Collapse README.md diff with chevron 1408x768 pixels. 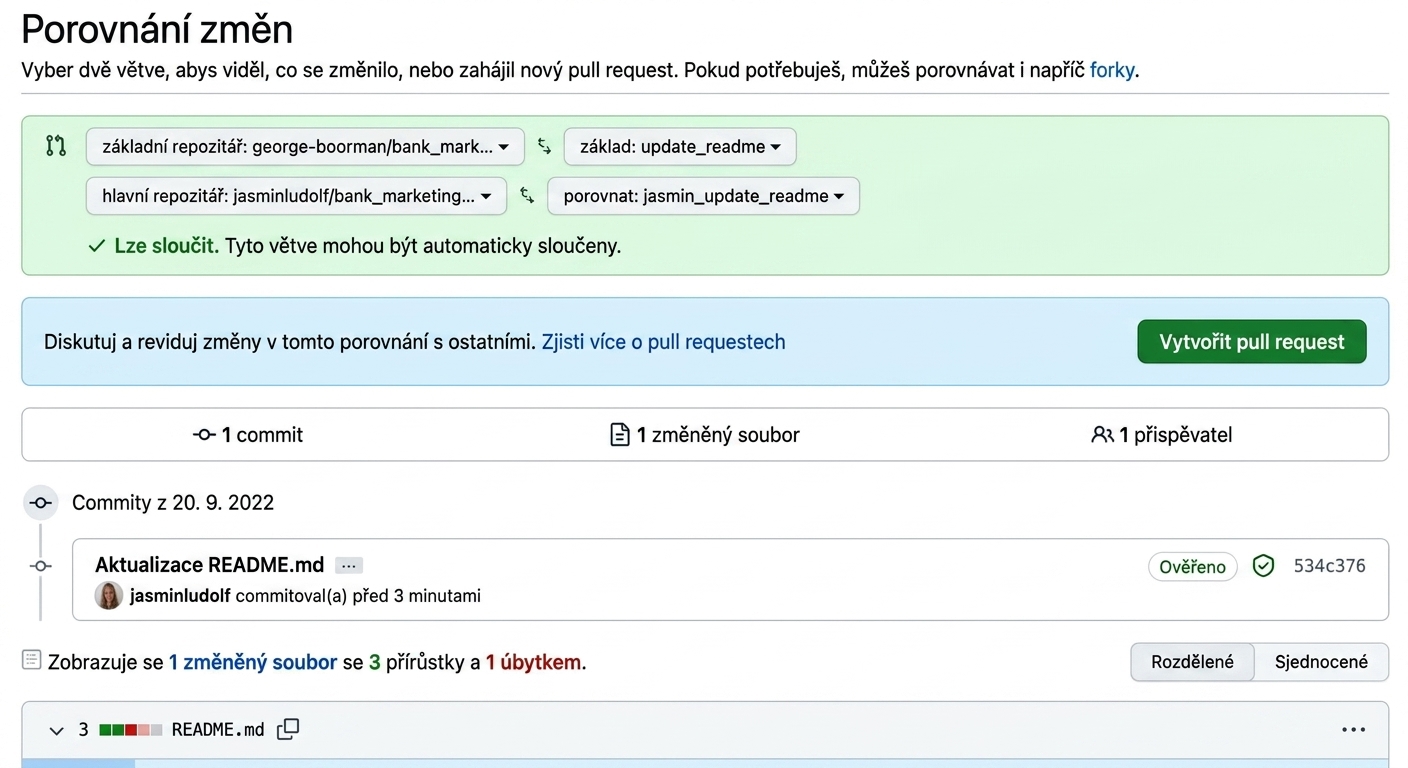coord(56,731)
